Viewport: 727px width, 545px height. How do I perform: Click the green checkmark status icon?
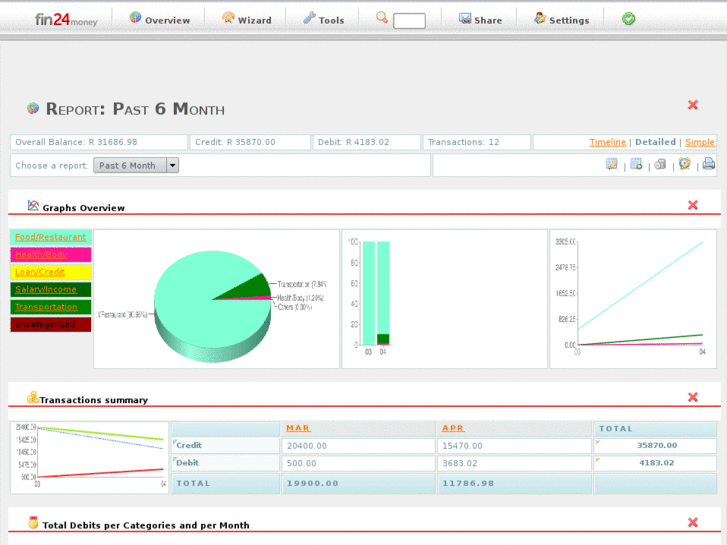coord(628,19)
